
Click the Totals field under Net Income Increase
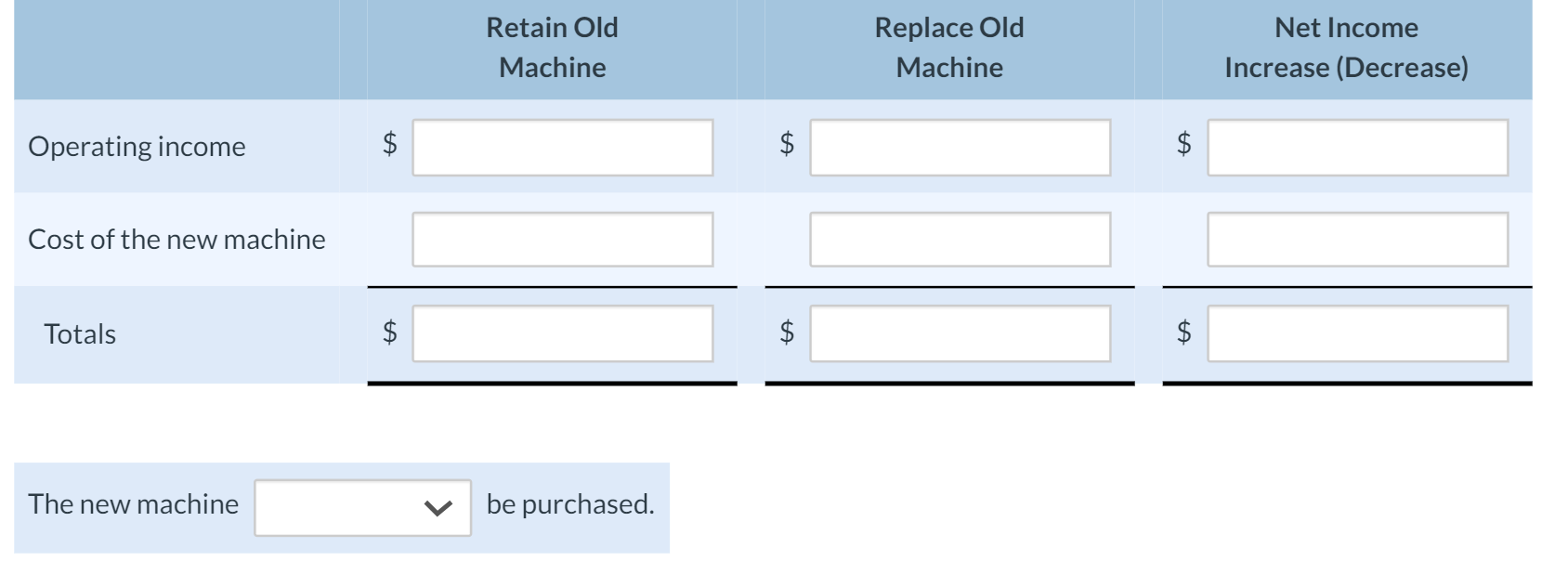point(1356,334)
